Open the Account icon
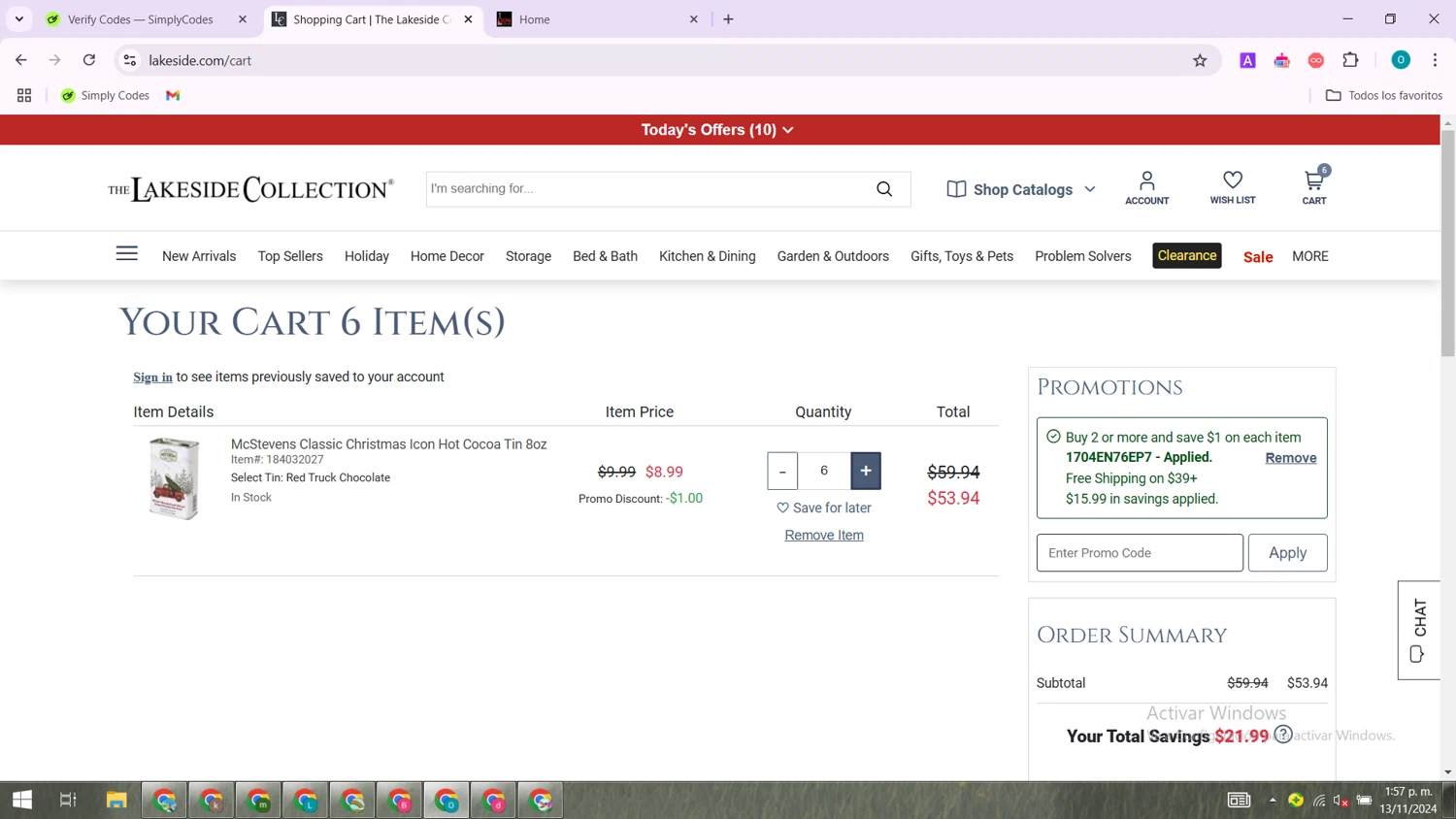 point(1146,187)
